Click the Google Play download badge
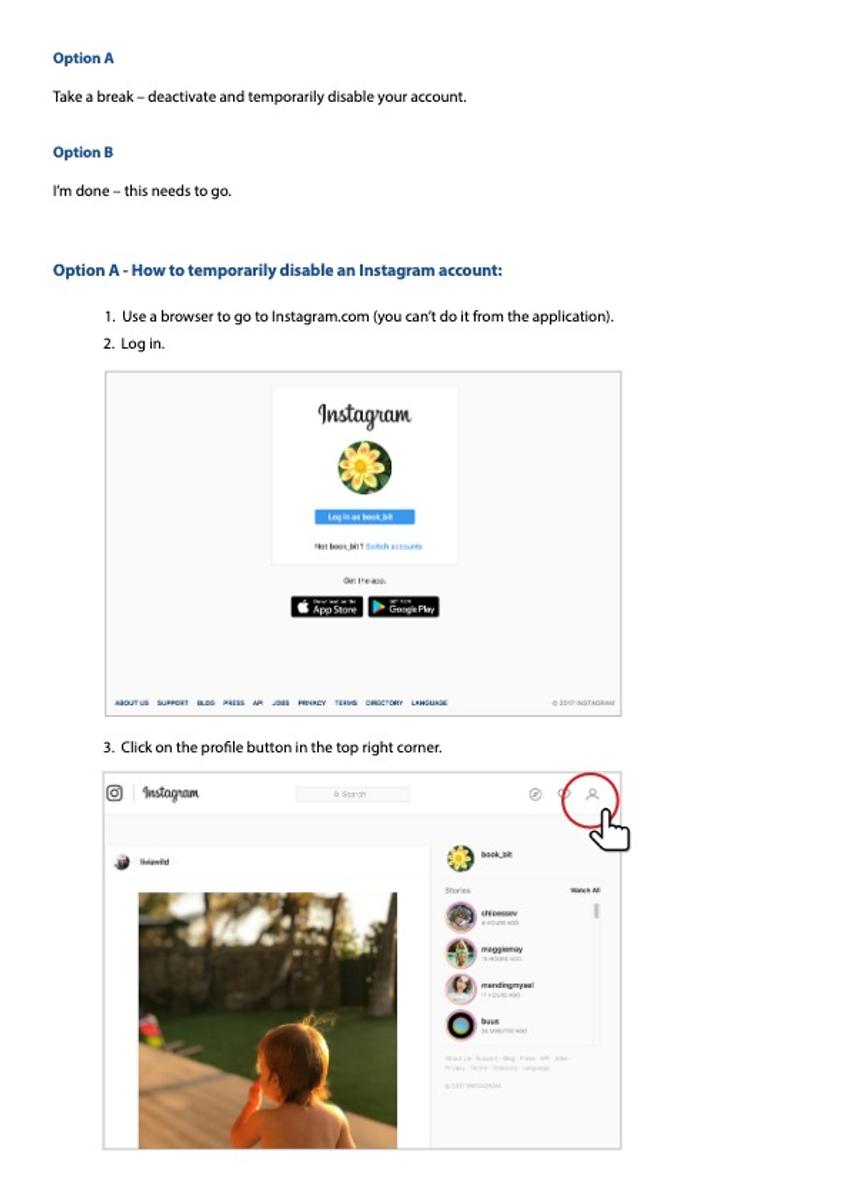 404,607
